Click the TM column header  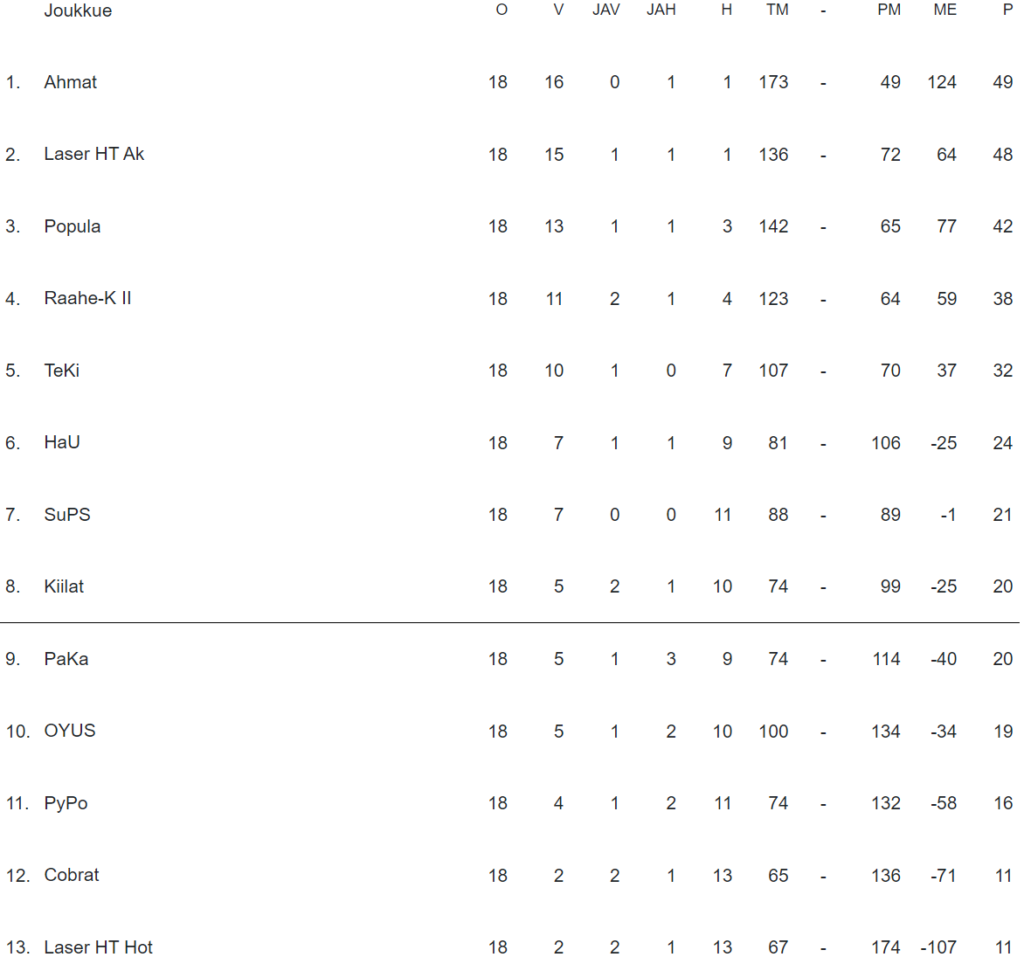pos(776,11)
